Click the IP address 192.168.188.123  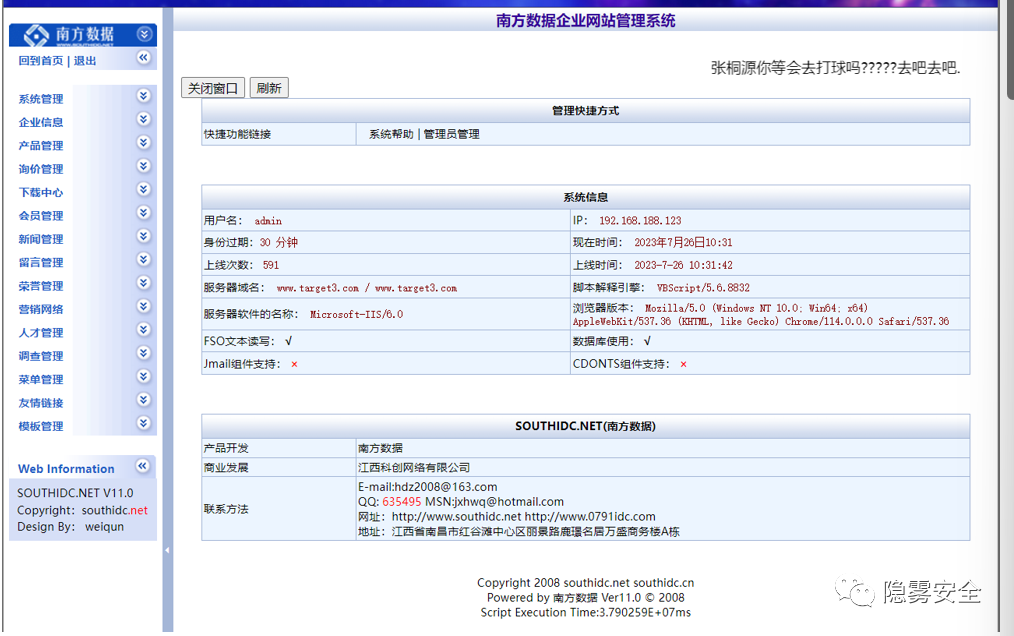pyautogui.click(x=640, y=221)
